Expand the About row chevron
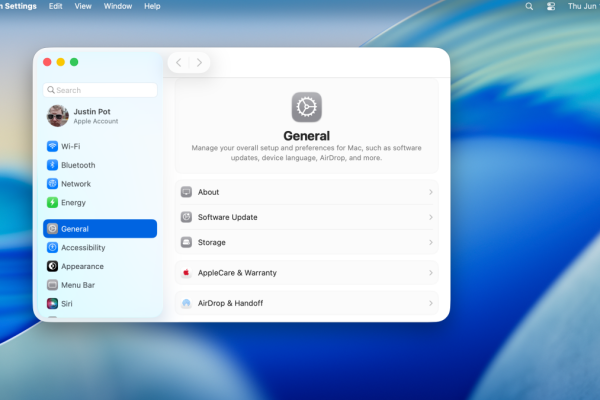The image size is (600, 400). [430, 192]
